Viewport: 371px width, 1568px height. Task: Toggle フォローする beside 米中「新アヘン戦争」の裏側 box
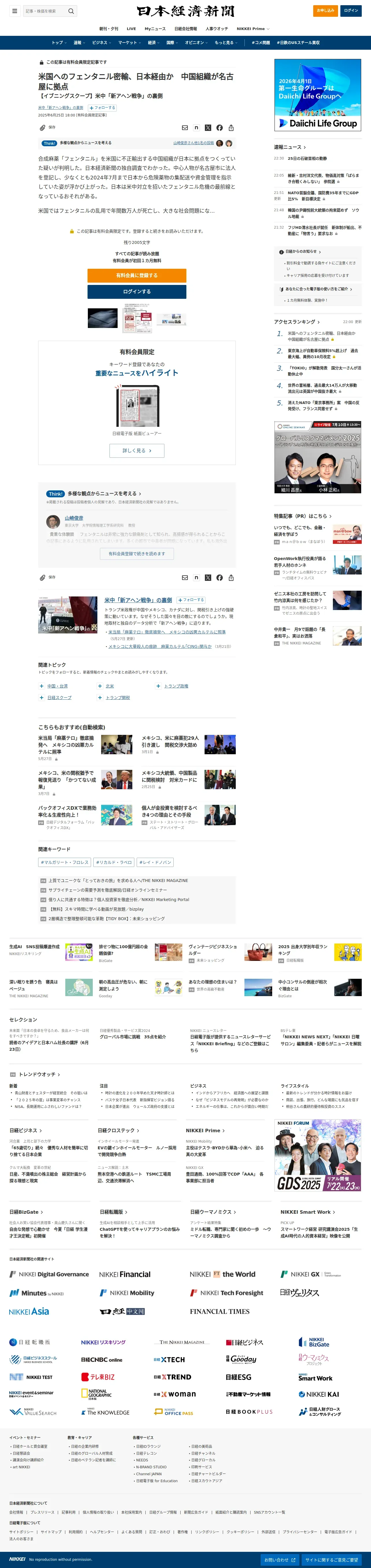191,600
